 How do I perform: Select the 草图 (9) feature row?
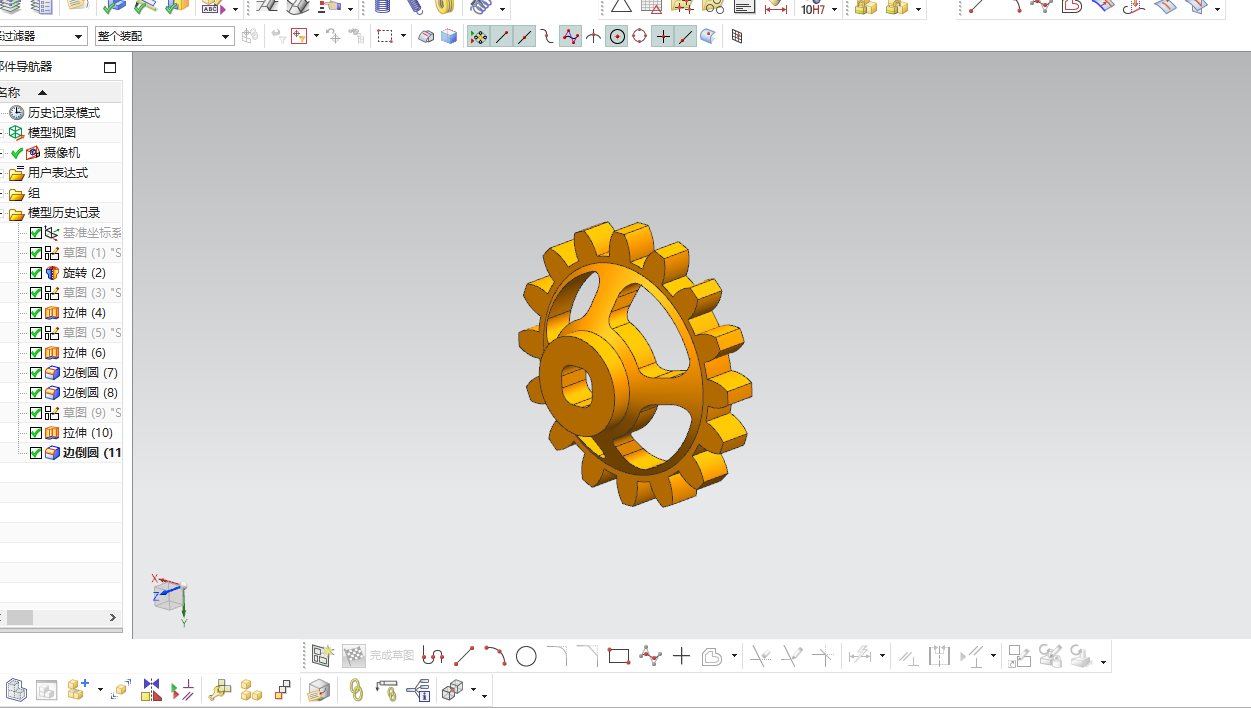(92, 413)
